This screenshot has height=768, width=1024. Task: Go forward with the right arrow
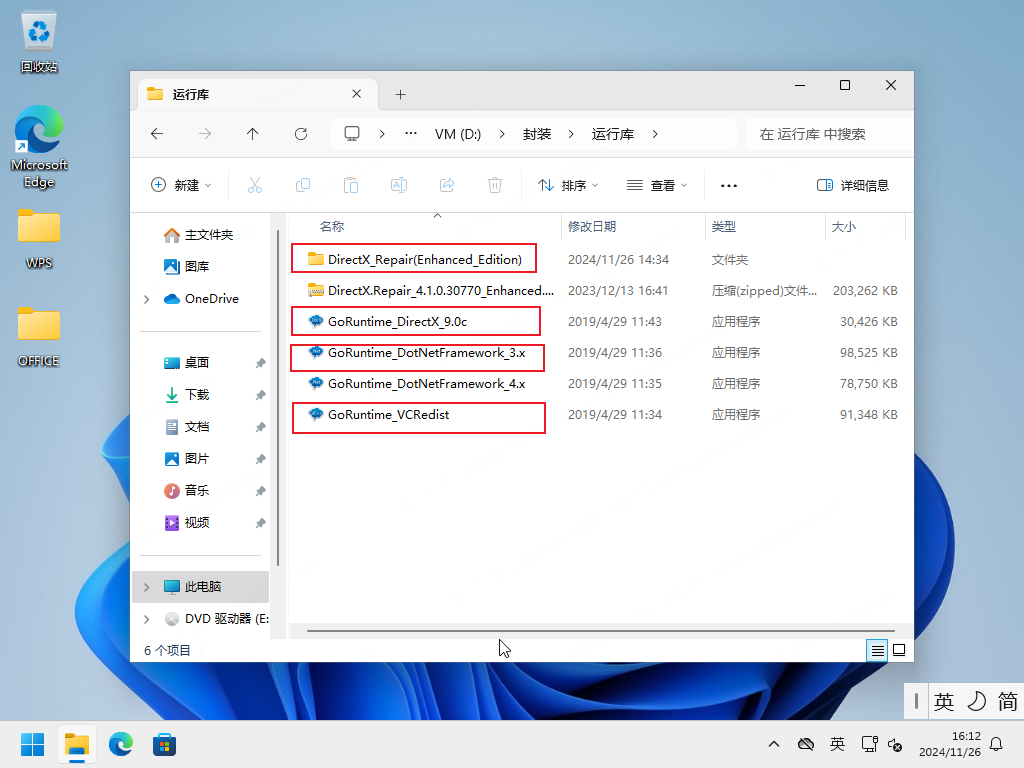coord(205,134)
